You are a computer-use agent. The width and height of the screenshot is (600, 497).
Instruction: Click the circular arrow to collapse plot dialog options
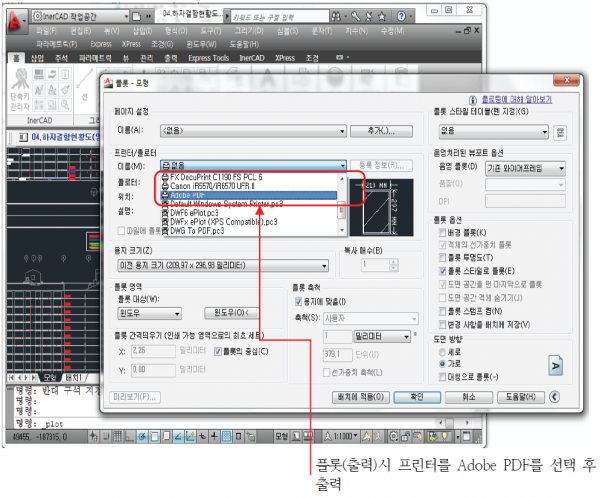coord(554,397)
